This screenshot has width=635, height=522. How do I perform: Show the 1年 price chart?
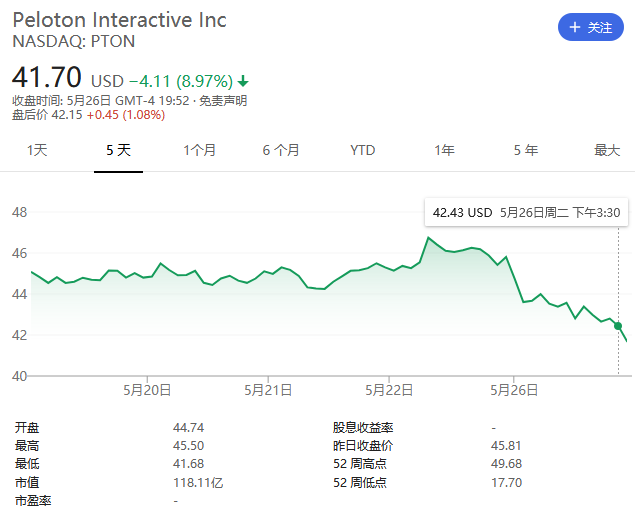pos(444,150)
